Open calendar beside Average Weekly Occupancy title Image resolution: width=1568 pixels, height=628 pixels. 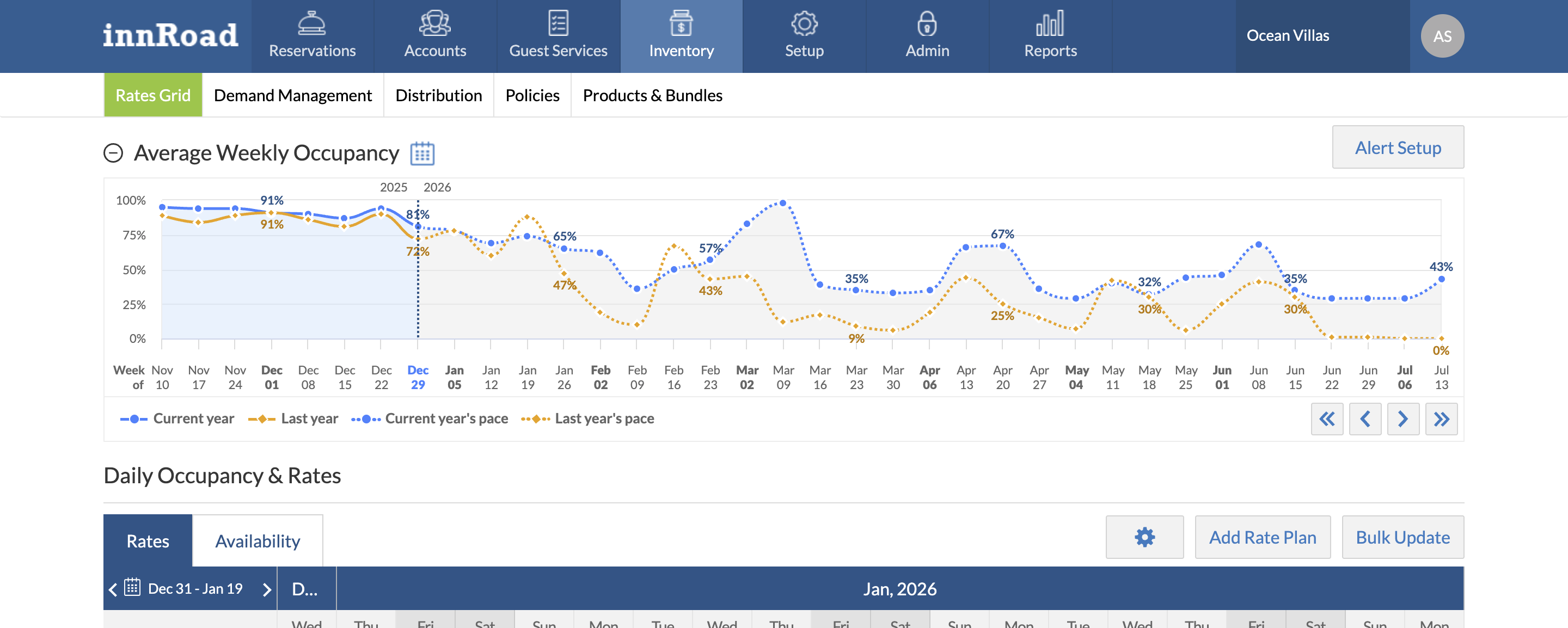point(422,153)
